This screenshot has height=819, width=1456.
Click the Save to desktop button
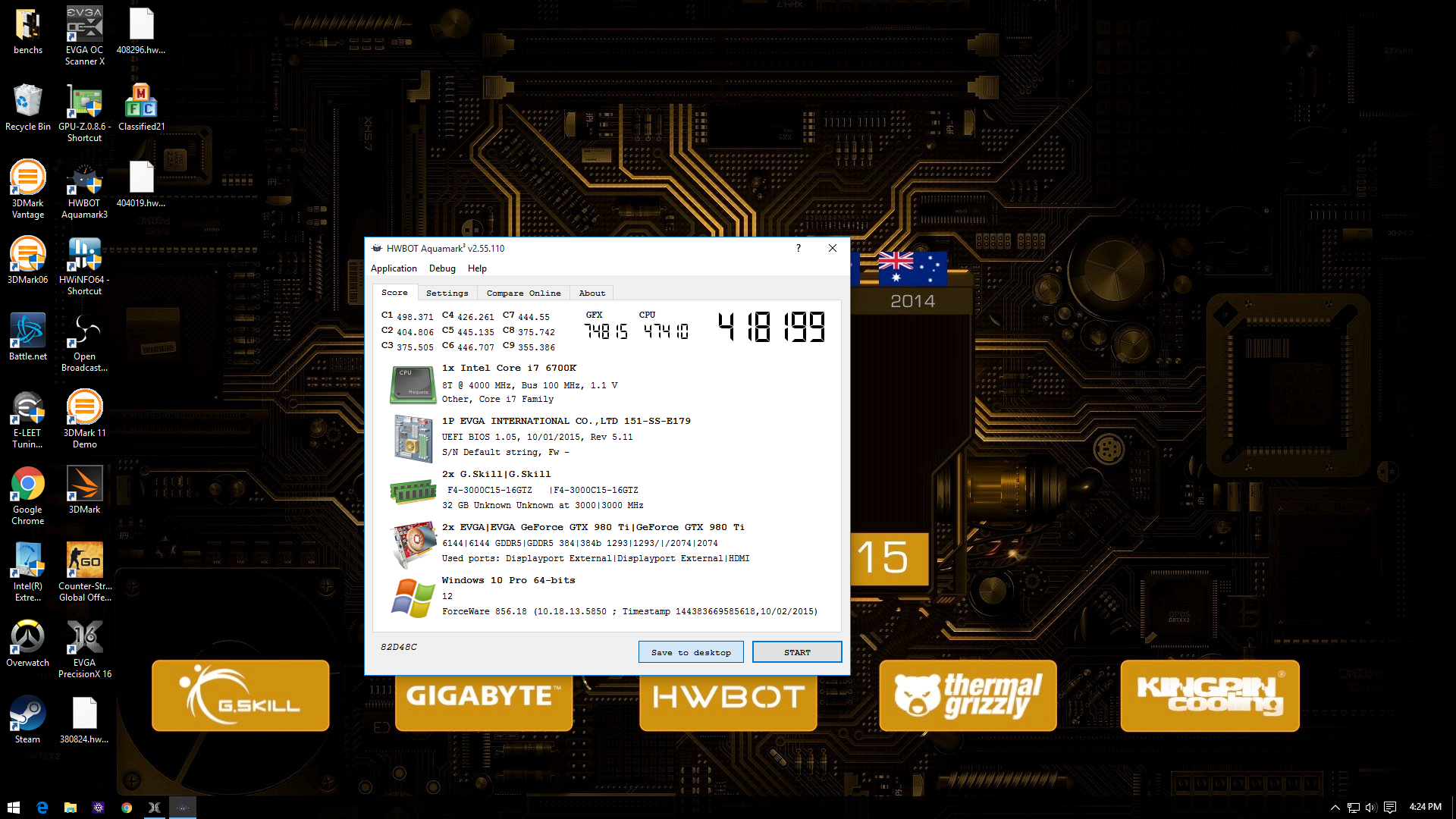[691, 652]
